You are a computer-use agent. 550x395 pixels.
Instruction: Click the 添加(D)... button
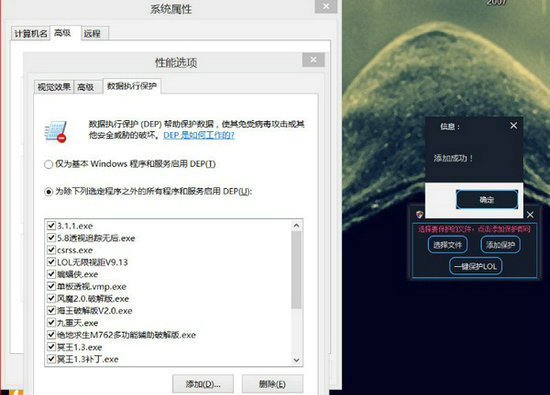pyautogui.click(x=203, y=384)
